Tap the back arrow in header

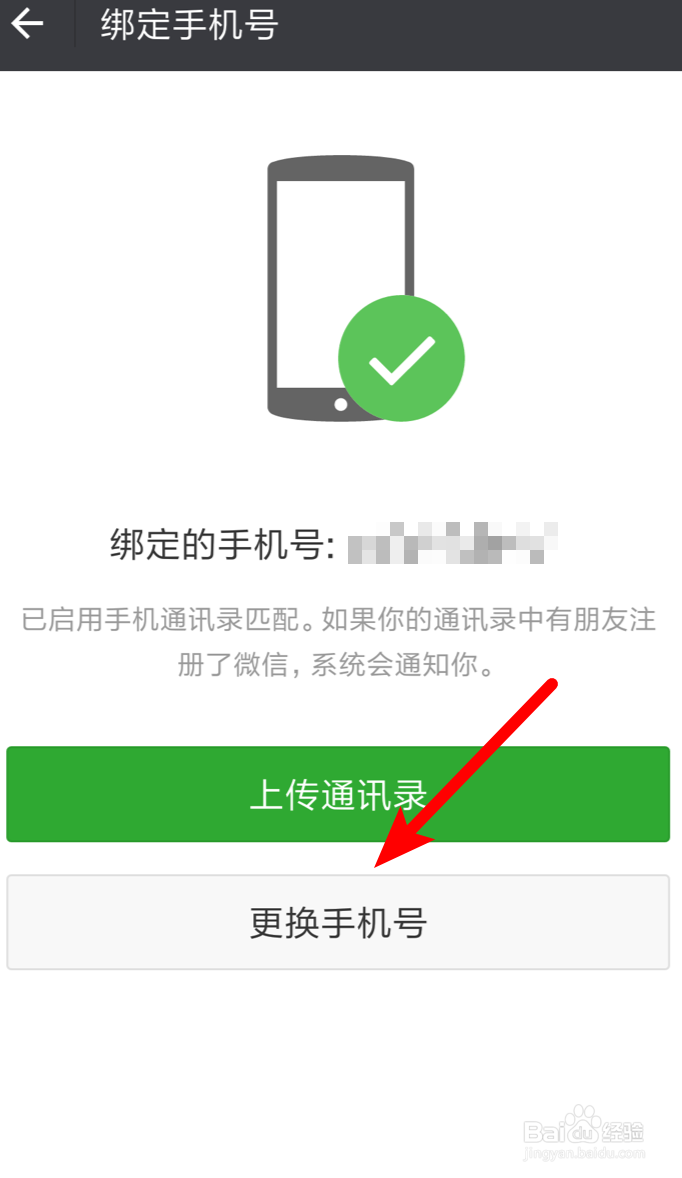click(x=28, y=23)
